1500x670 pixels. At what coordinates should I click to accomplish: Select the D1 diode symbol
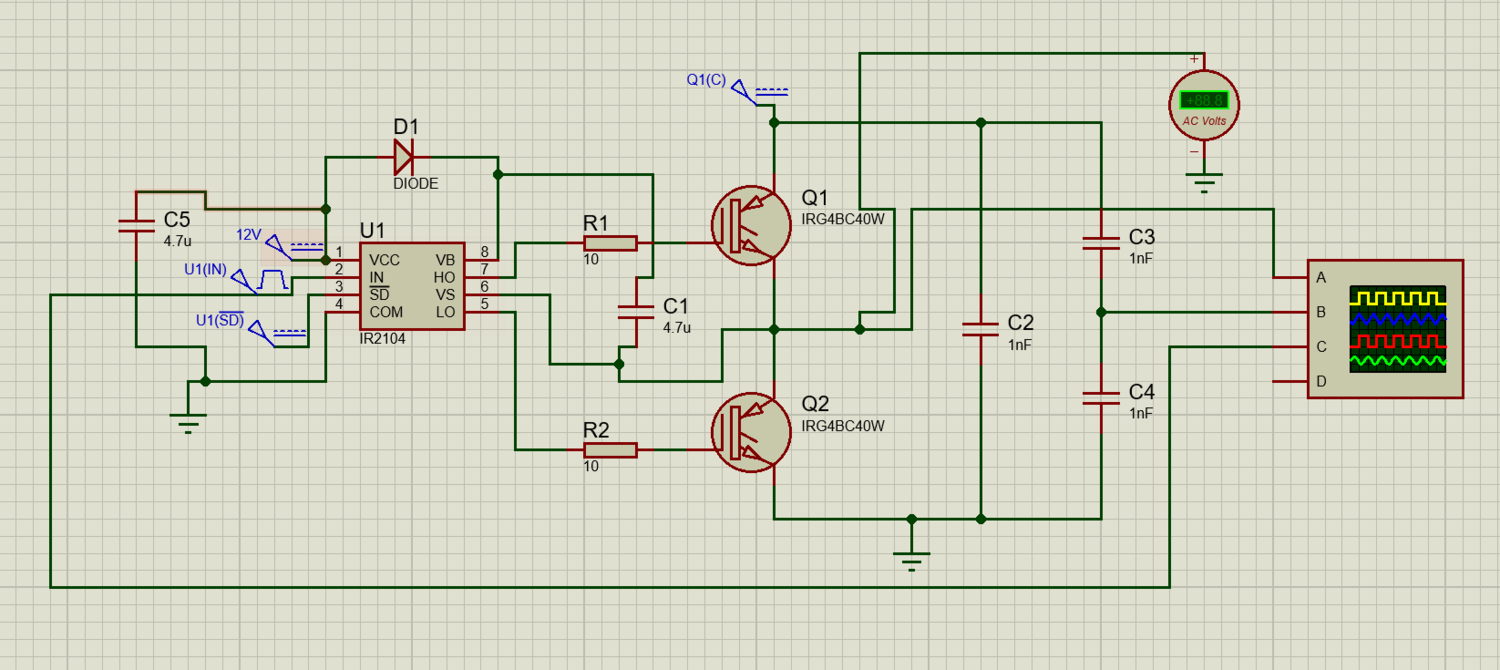tap(404, 156)
